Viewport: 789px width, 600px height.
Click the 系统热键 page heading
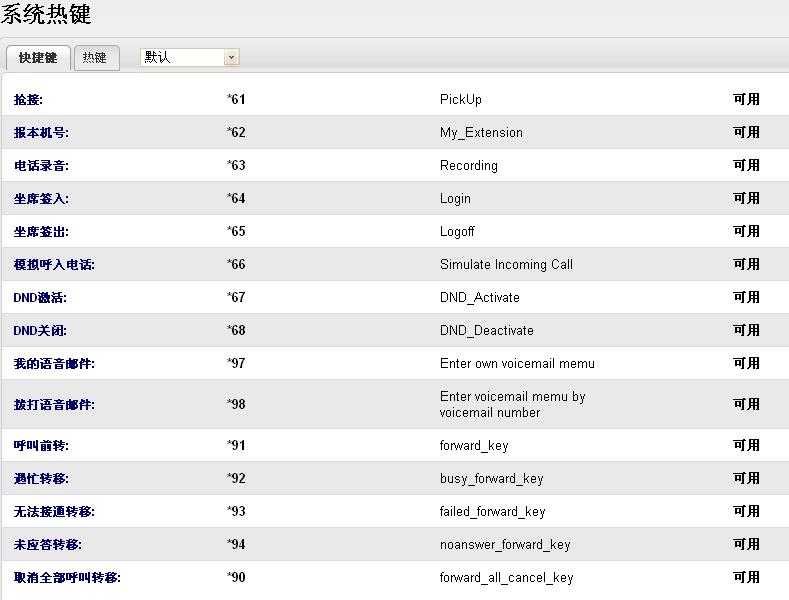pyautogui.click(x=46, y=14)
